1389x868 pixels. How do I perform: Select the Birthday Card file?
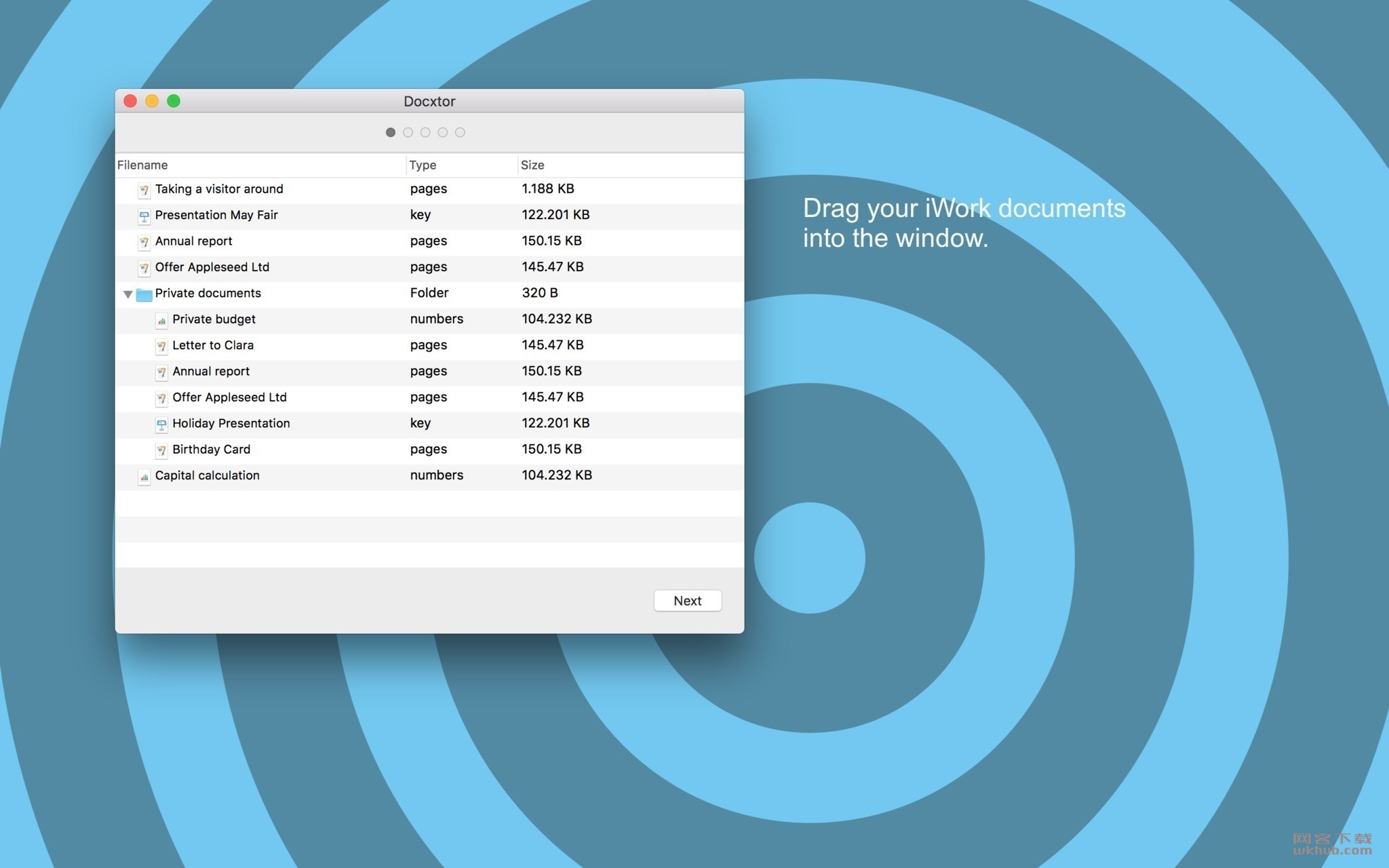(x=429, y=450)
